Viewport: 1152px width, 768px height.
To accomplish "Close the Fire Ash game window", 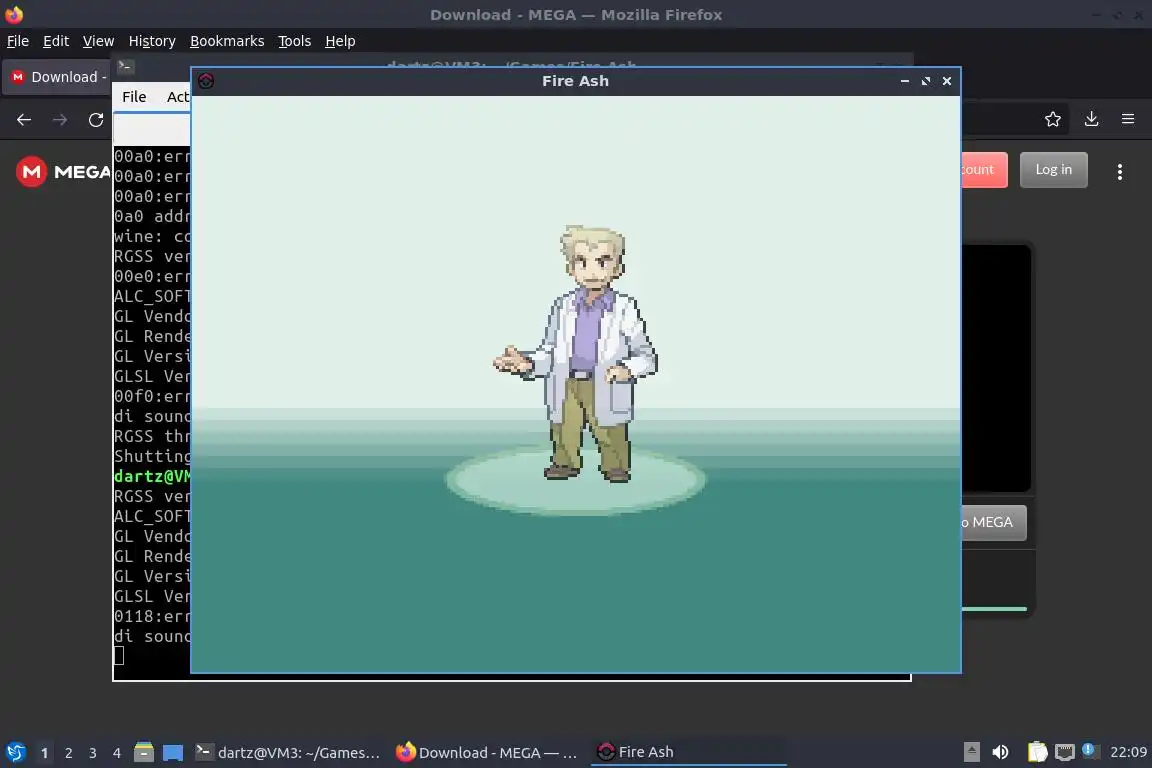I will (x=947, y=81).
